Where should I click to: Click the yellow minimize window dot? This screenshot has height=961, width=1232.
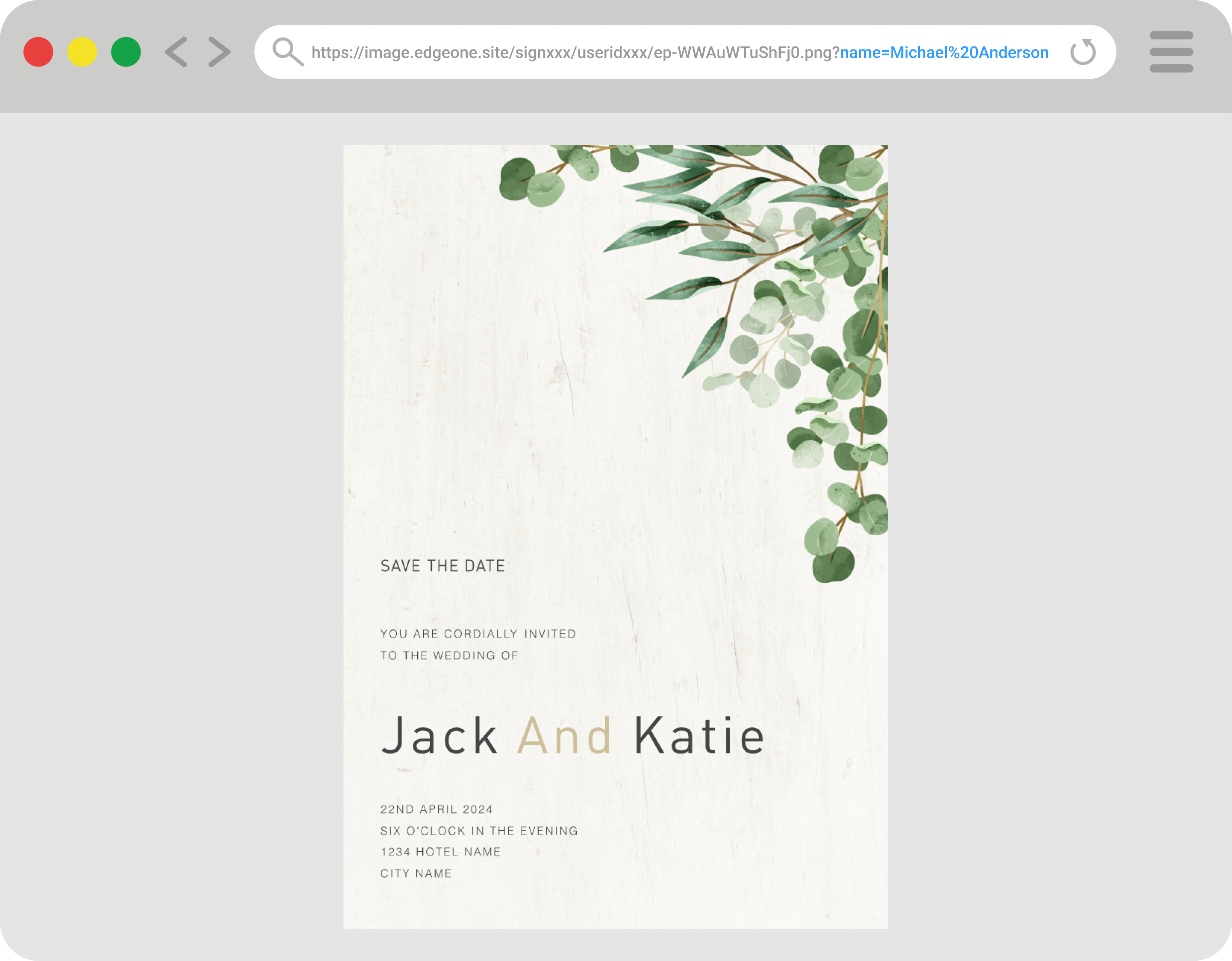click(x=83, y=52)
